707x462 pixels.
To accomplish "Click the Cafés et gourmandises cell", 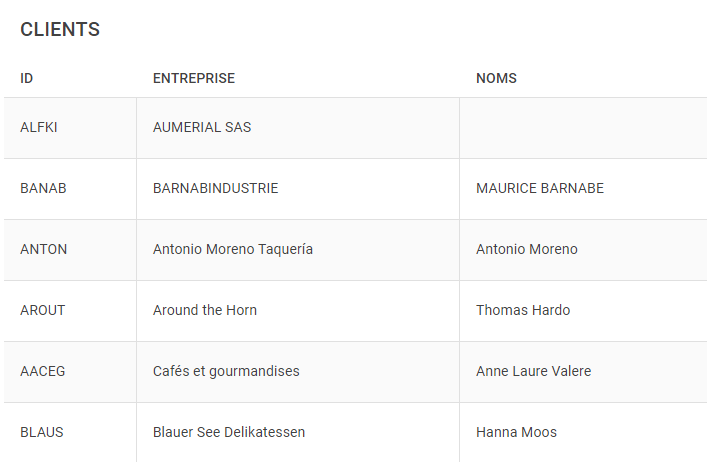I will coord(226,372).
